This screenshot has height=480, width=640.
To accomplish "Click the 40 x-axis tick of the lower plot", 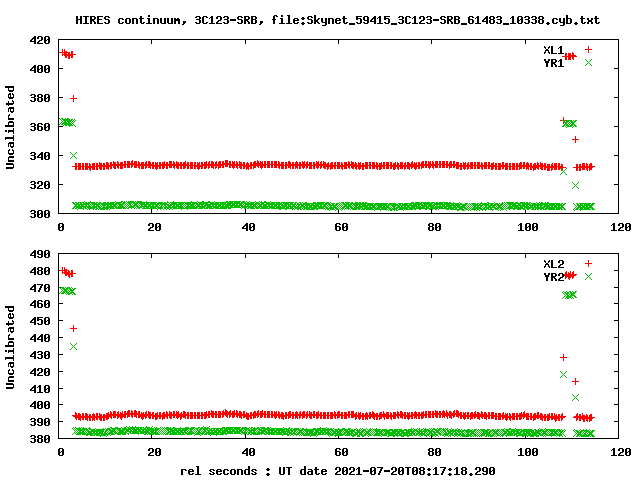I will pos(248,452).
